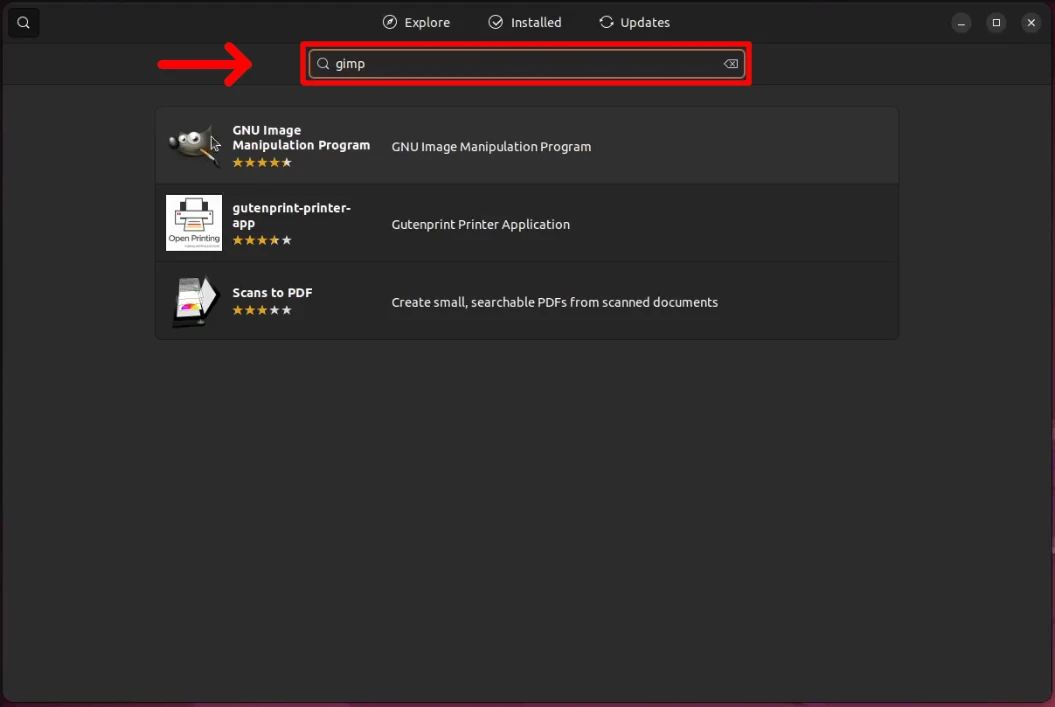Viewport: 1055px width, 707px height.
Task: Click the star rating under GNU Image Manipulation Program
Action: pos(262,162)
